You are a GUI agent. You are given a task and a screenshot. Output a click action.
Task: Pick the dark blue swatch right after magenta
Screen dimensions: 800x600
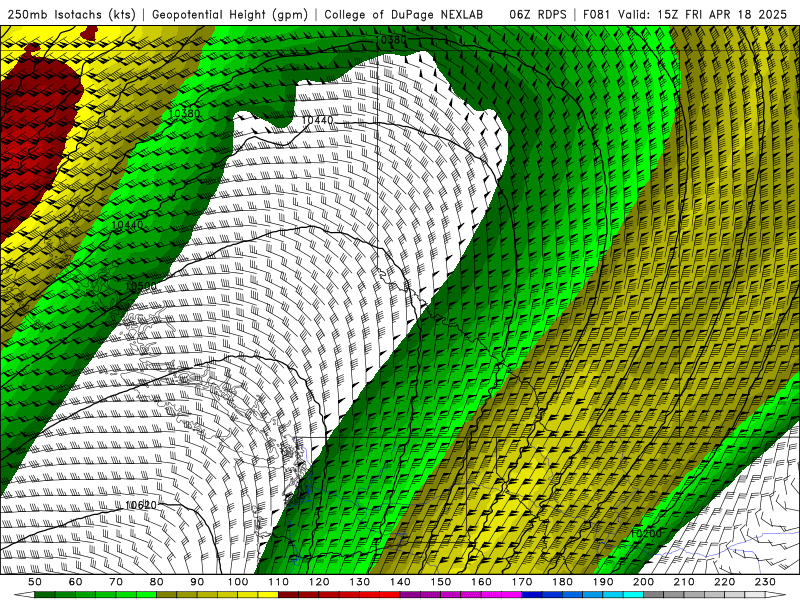(x=532, y=595)
